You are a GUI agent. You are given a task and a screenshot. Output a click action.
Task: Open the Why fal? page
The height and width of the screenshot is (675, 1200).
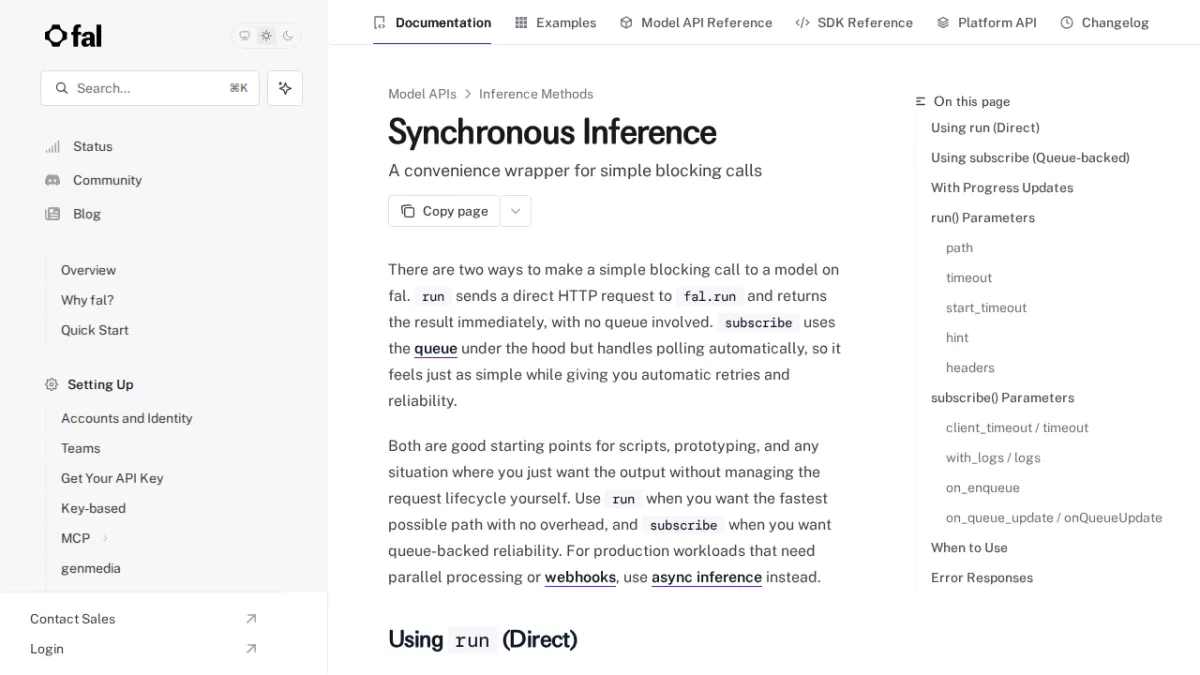tap(87, 300)
